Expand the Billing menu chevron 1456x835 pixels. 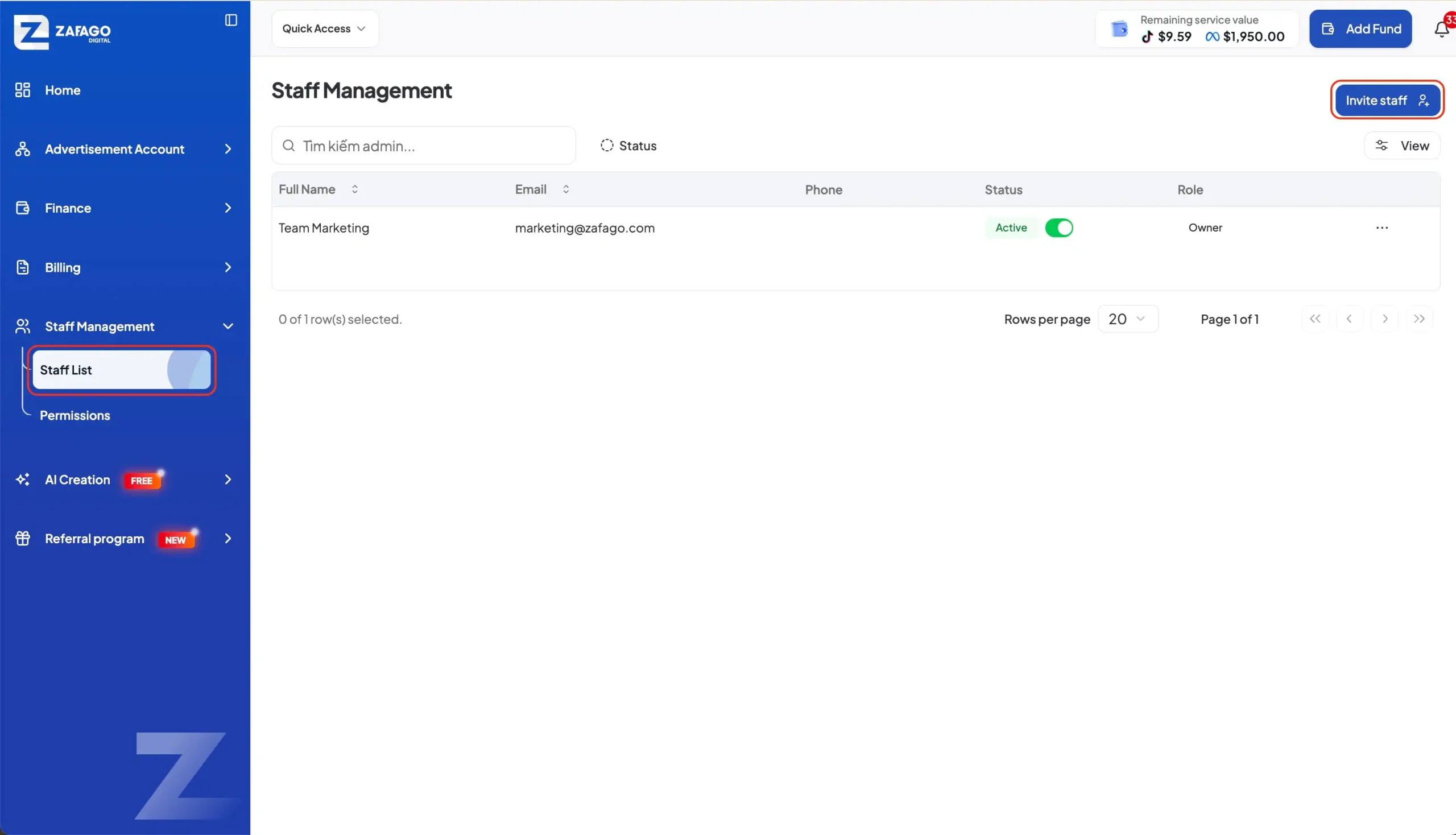coord(227,267)
